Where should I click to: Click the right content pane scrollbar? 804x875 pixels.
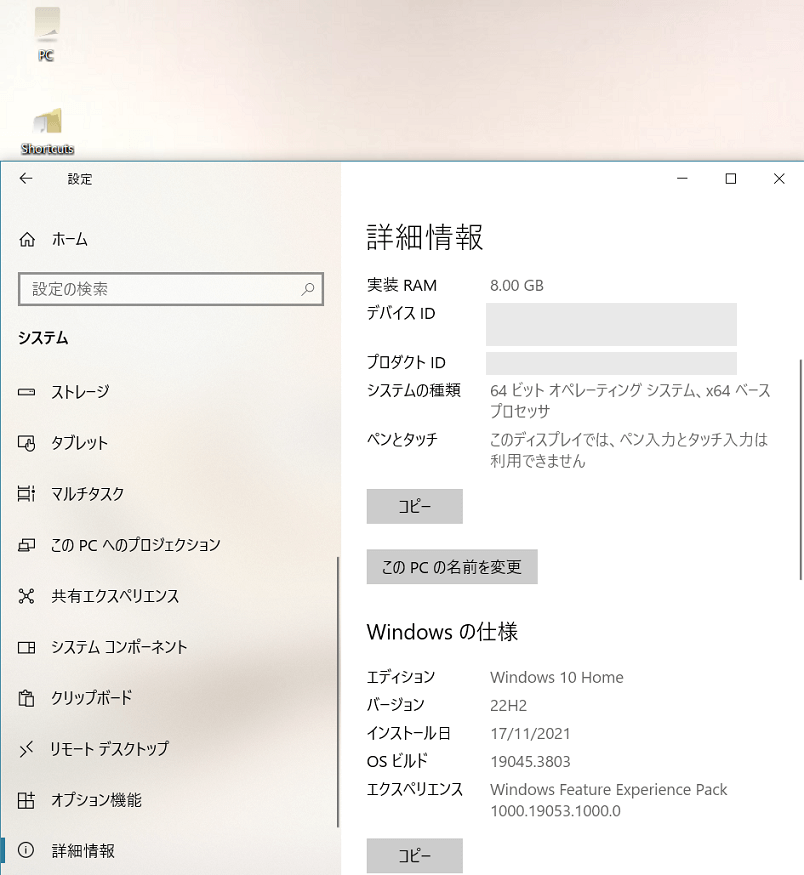click(801, 470)
